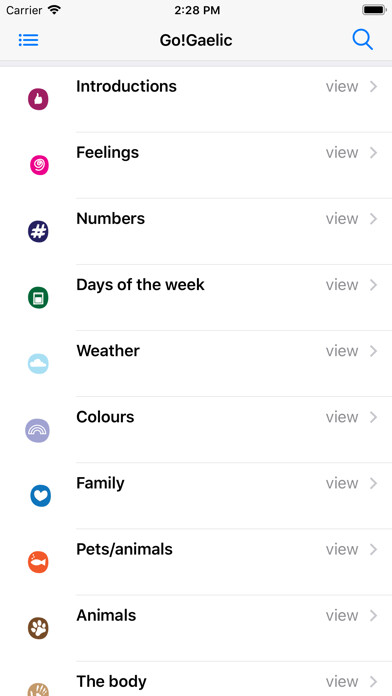
Task: Tap the search magnifier icon
Action: (362, 40)
